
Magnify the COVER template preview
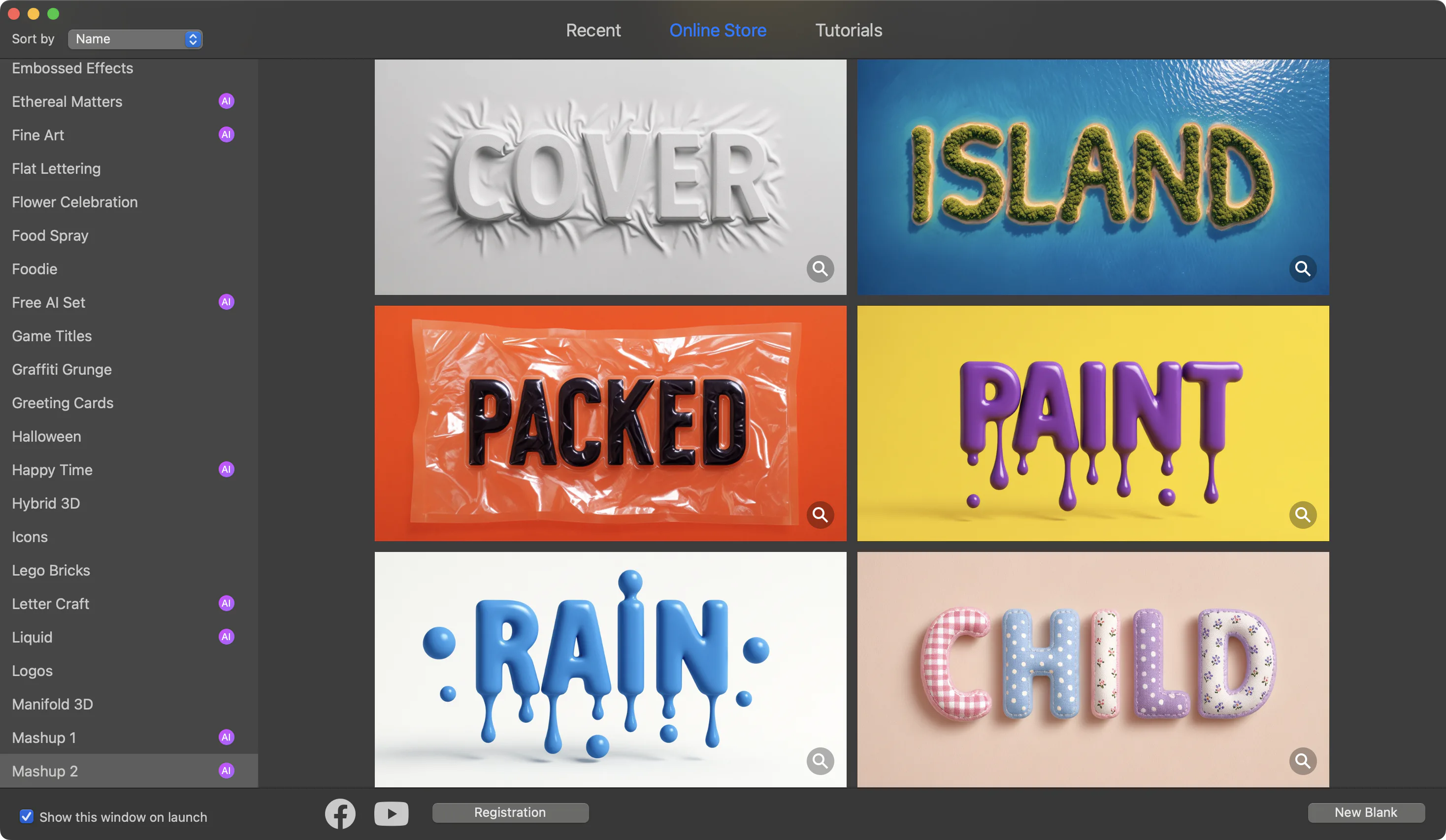pos(820,268)
